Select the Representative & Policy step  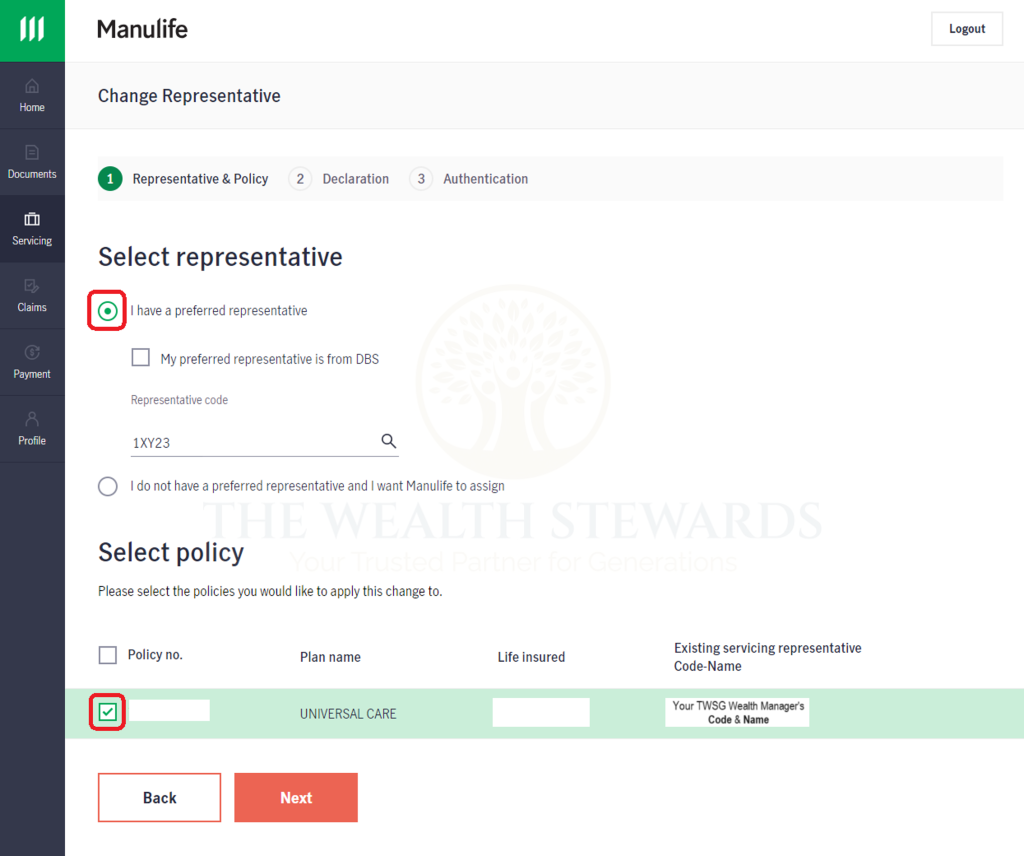[x=184, y=178]
